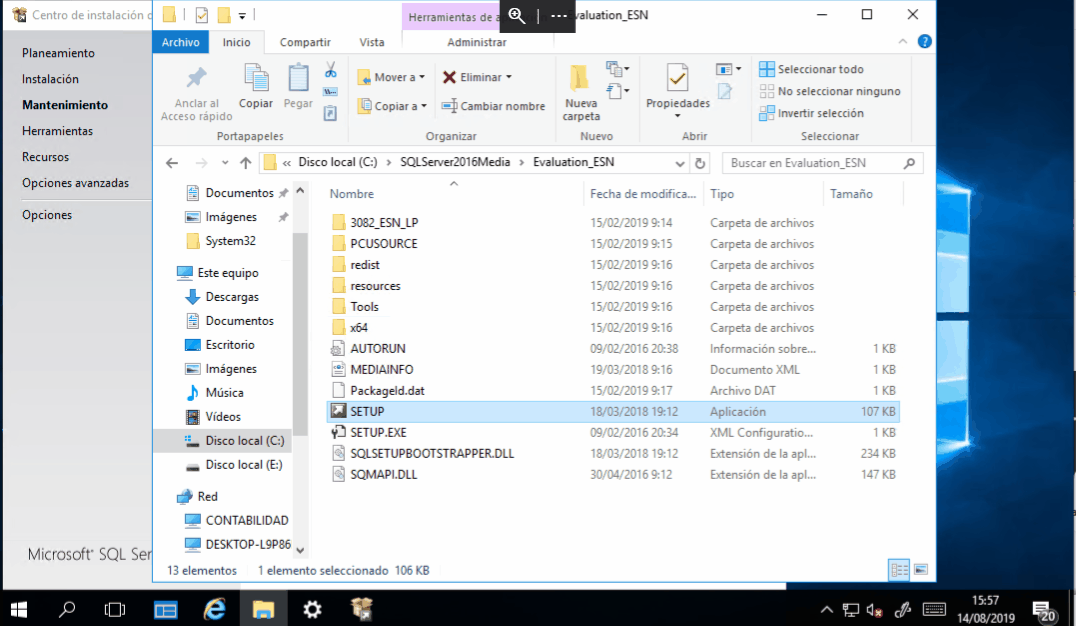Open Internet Explorer from the taskbar
Viewport: 1076px width, 626px height.
(214, 609)
